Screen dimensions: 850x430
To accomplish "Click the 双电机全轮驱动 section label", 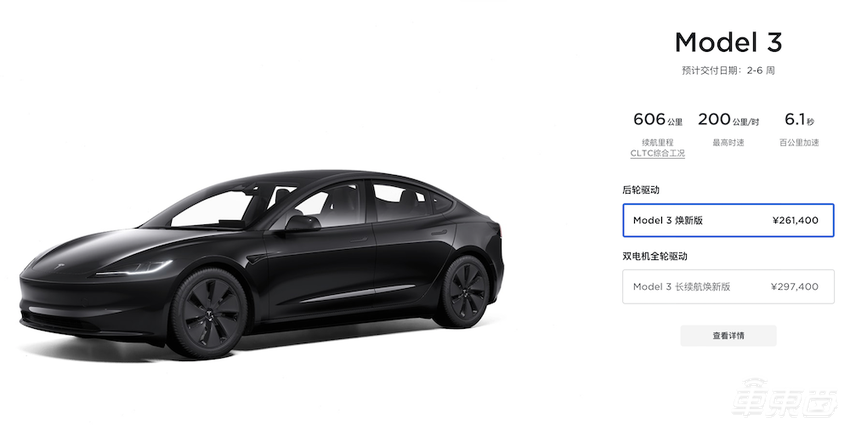I will (x=655, y=256).
